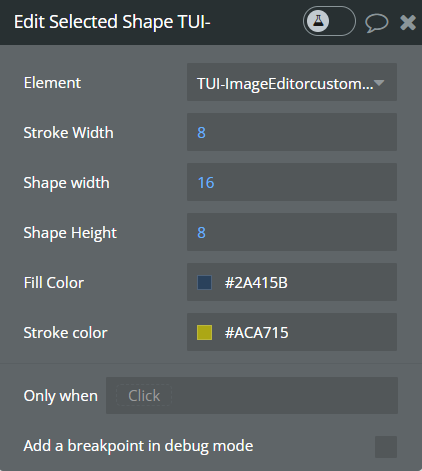Viewport: 422px width, 471px height.
Task: Click the Fill Color hex #2A415B
Action: 256,283
